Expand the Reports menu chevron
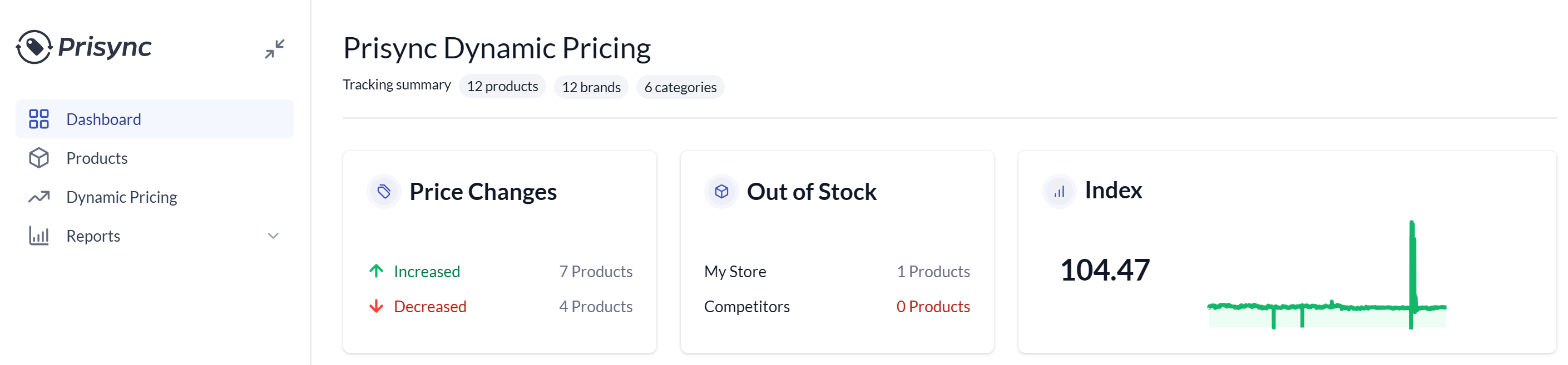1568x365 pixels. (x=273, y=236)
